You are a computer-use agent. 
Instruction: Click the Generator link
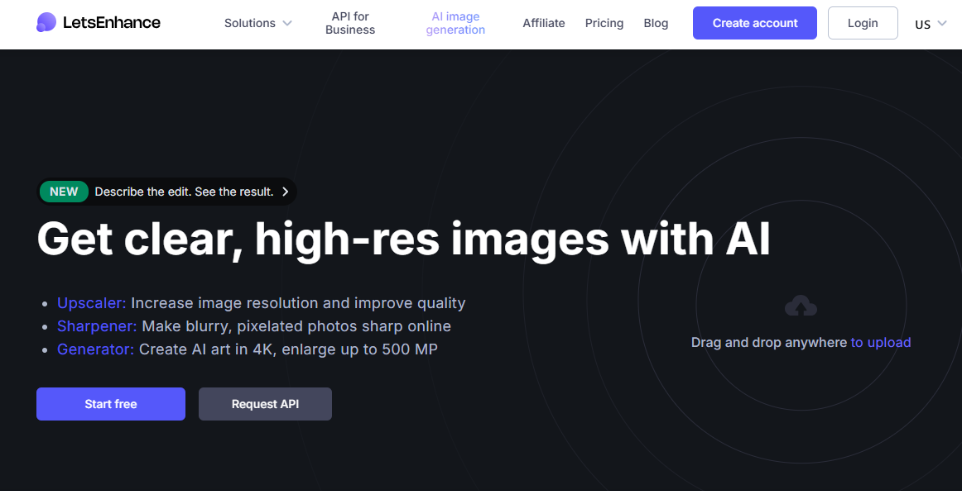tap(95, 349)
